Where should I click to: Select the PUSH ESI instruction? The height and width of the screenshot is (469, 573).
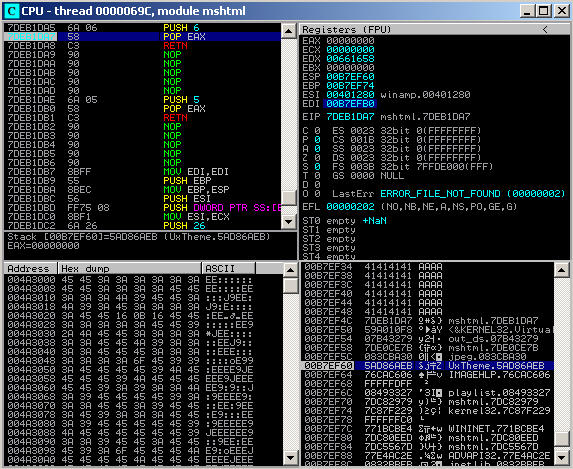tap(143, 199)
